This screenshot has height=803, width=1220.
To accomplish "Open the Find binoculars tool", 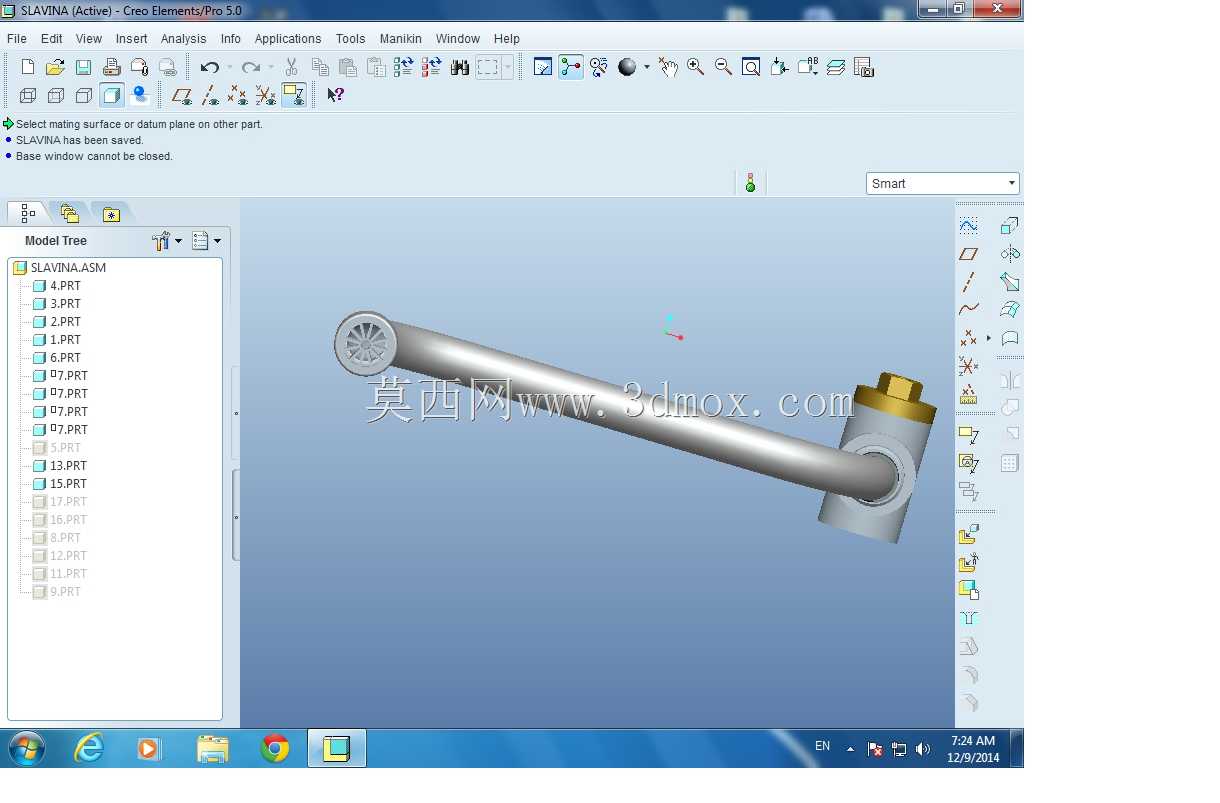I will [x=460, y=67].
